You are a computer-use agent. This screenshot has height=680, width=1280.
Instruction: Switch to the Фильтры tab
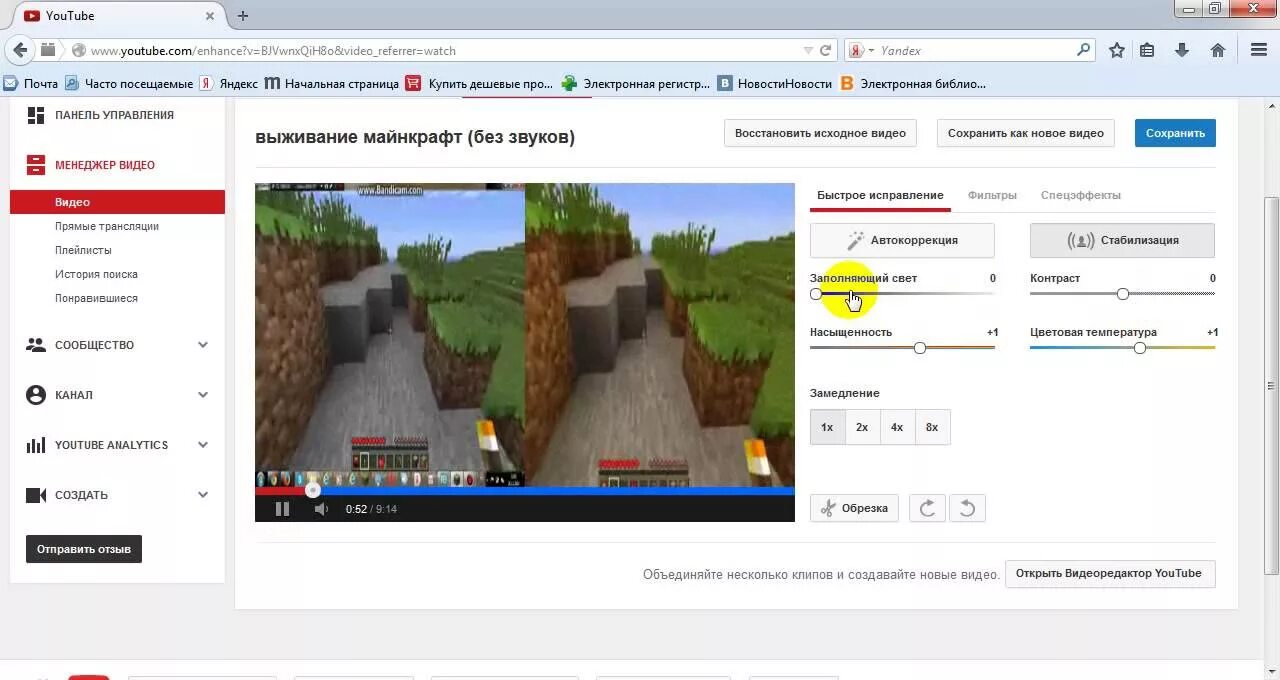click(992, 195)
